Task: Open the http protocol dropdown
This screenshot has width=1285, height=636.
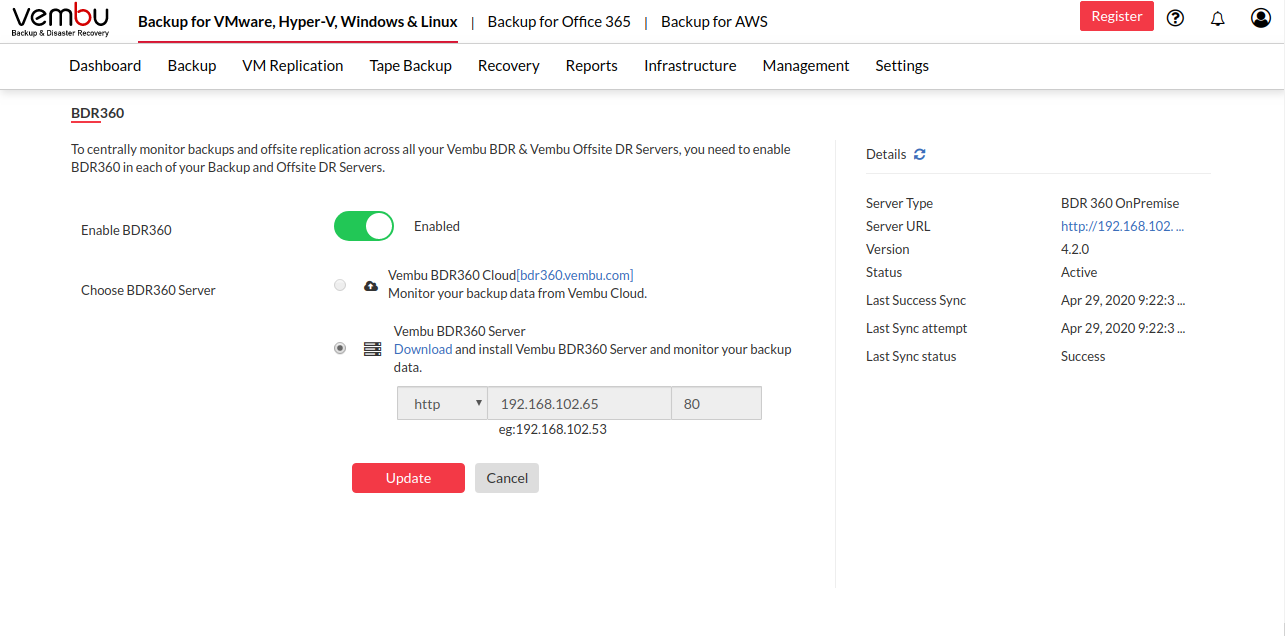Action: pyautogui.click(x=442, y=404)
